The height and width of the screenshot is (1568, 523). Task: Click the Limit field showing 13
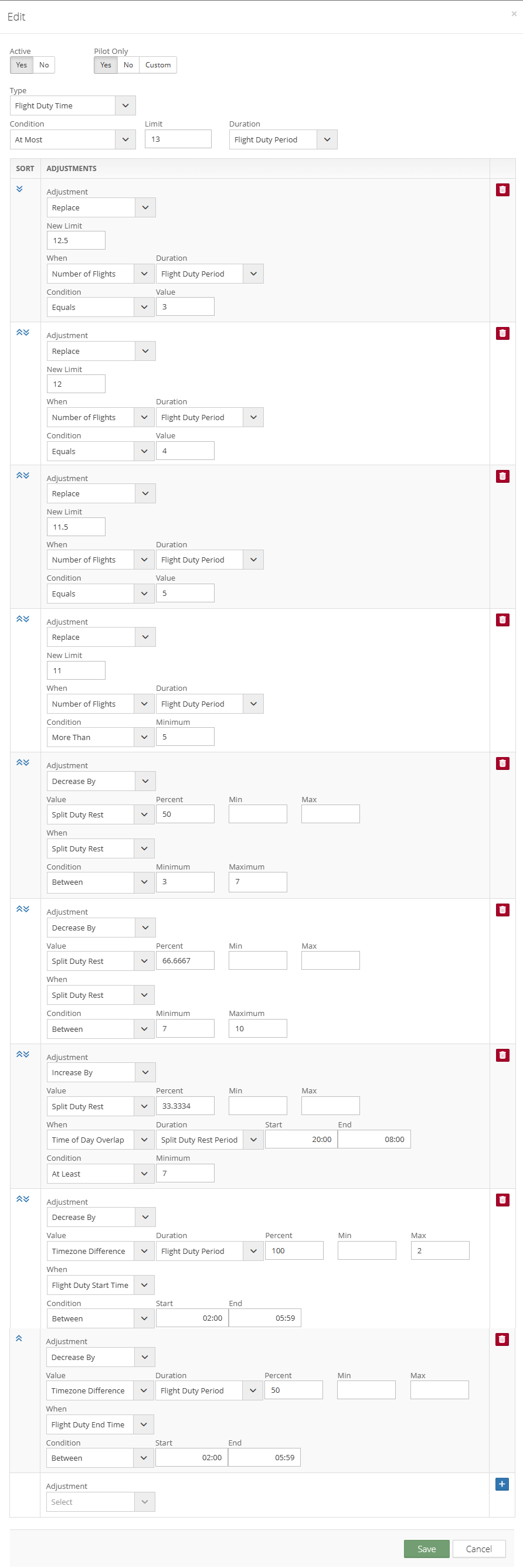pyautogui.click(x=178, y=139)
